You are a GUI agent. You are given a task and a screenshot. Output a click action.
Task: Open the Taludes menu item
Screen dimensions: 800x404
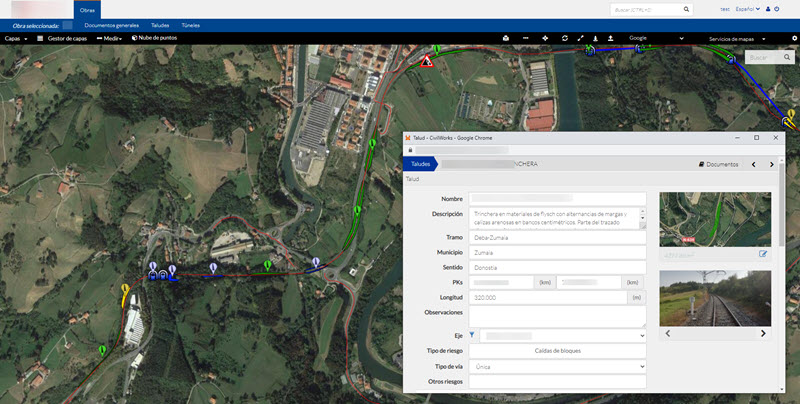160,23
